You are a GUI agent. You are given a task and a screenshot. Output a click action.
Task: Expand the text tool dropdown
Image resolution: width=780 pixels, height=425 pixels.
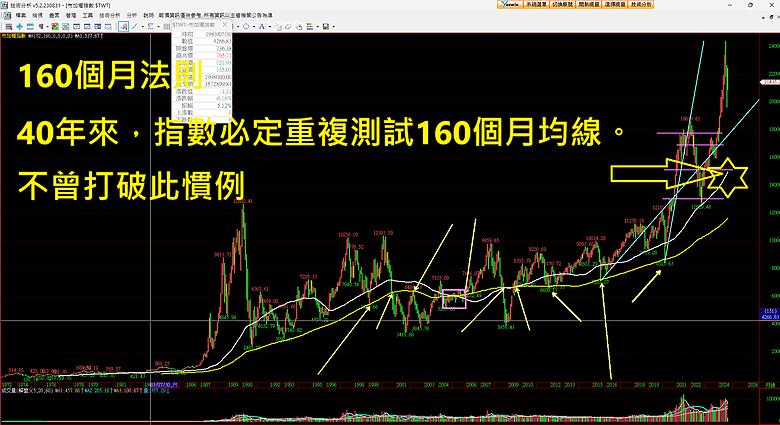pos(270,26)
